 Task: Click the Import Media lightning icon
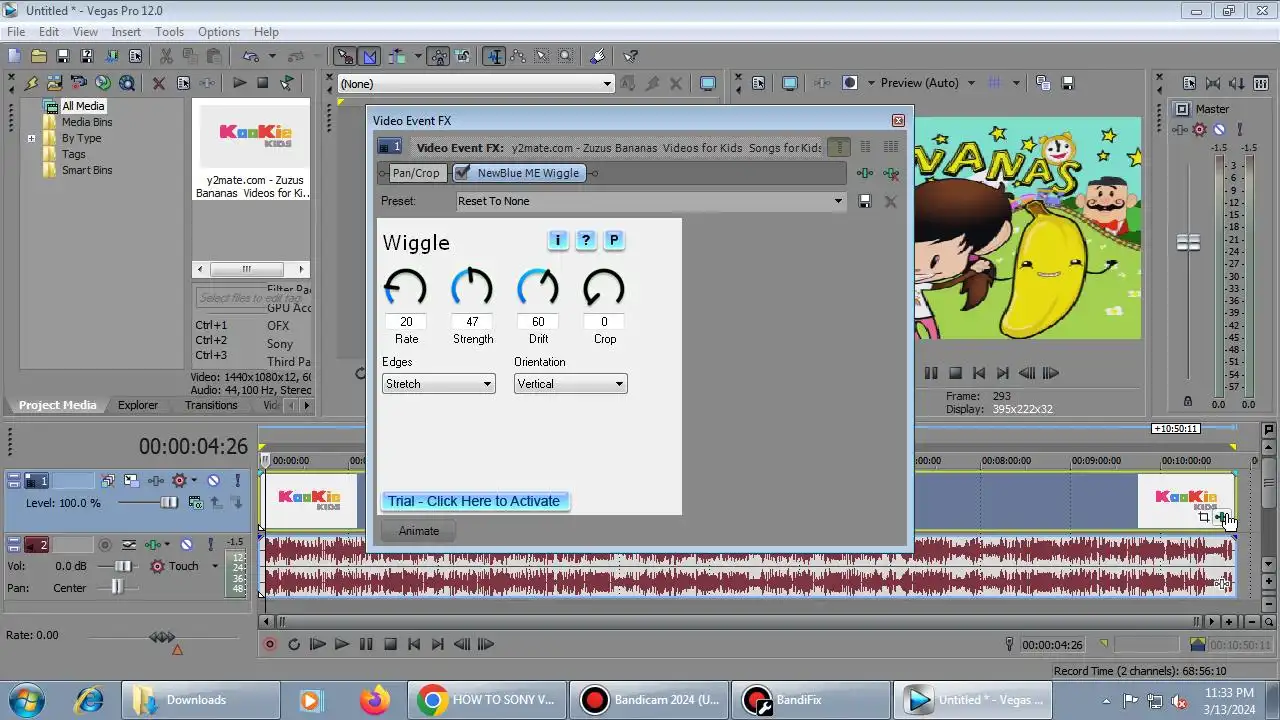31,83
